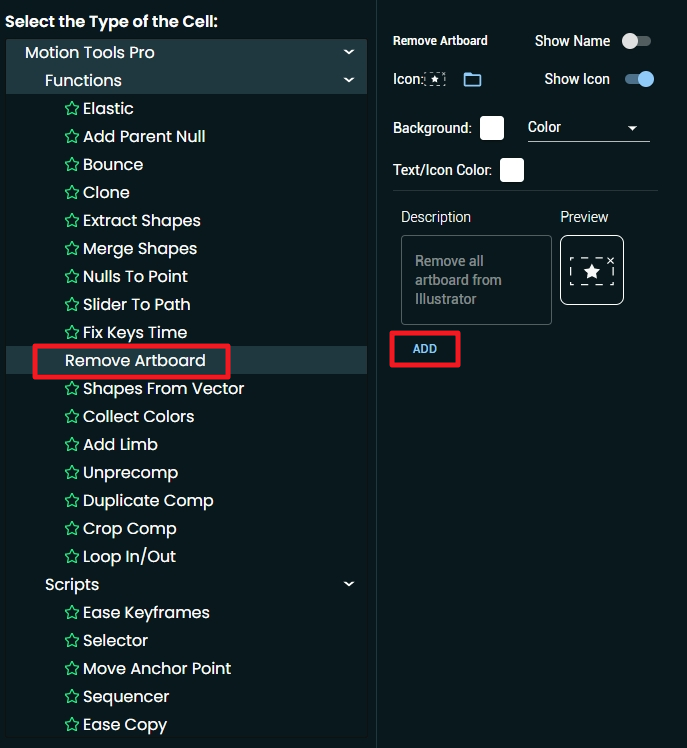The image size is (687, 748).
Task: Enable the Show Name toggle
Action: click(636, 41)
